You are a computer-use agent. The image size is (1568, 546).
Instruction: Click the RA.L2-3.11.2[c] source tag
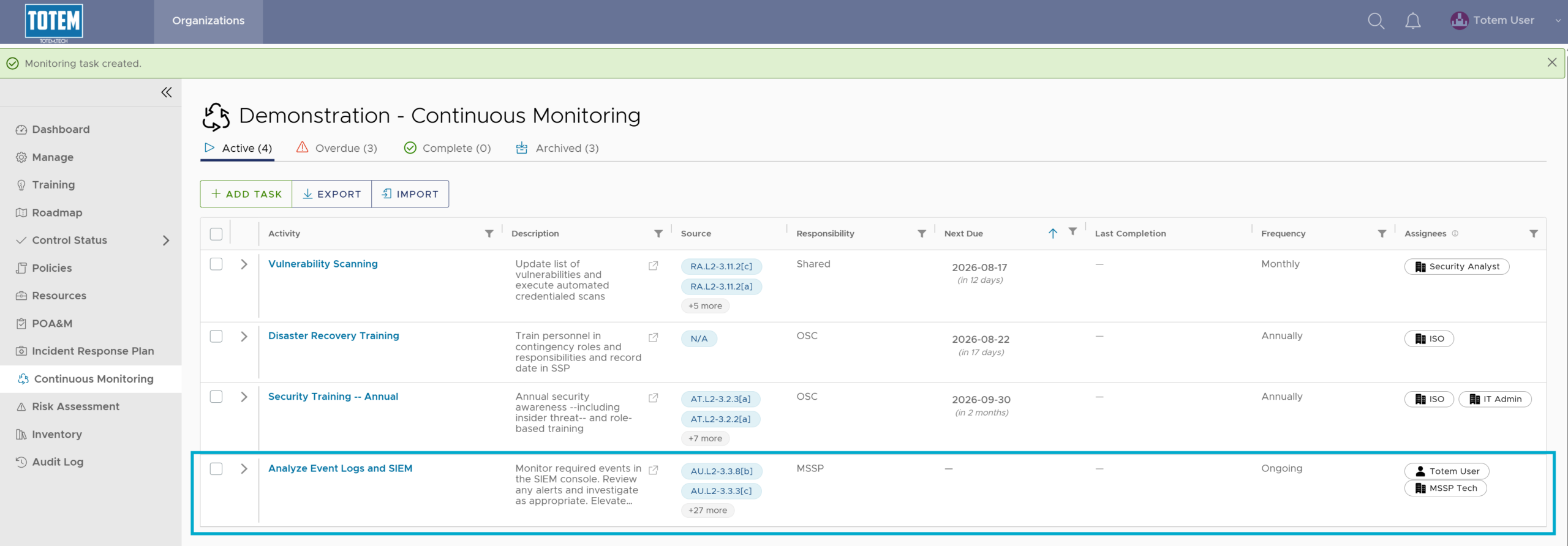(722, 267)
